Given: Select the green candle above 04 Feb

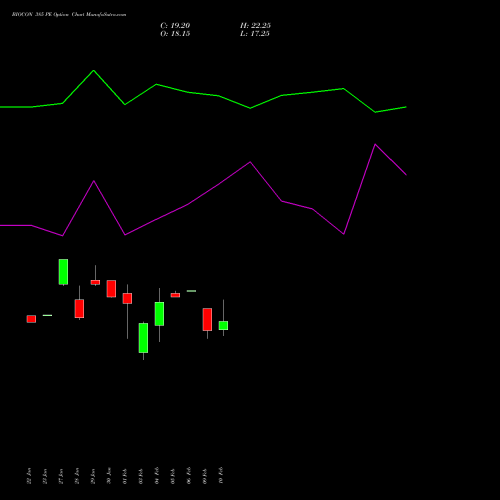Looking at the screenshot, I should pyautogui.click(x=159, y=314).
